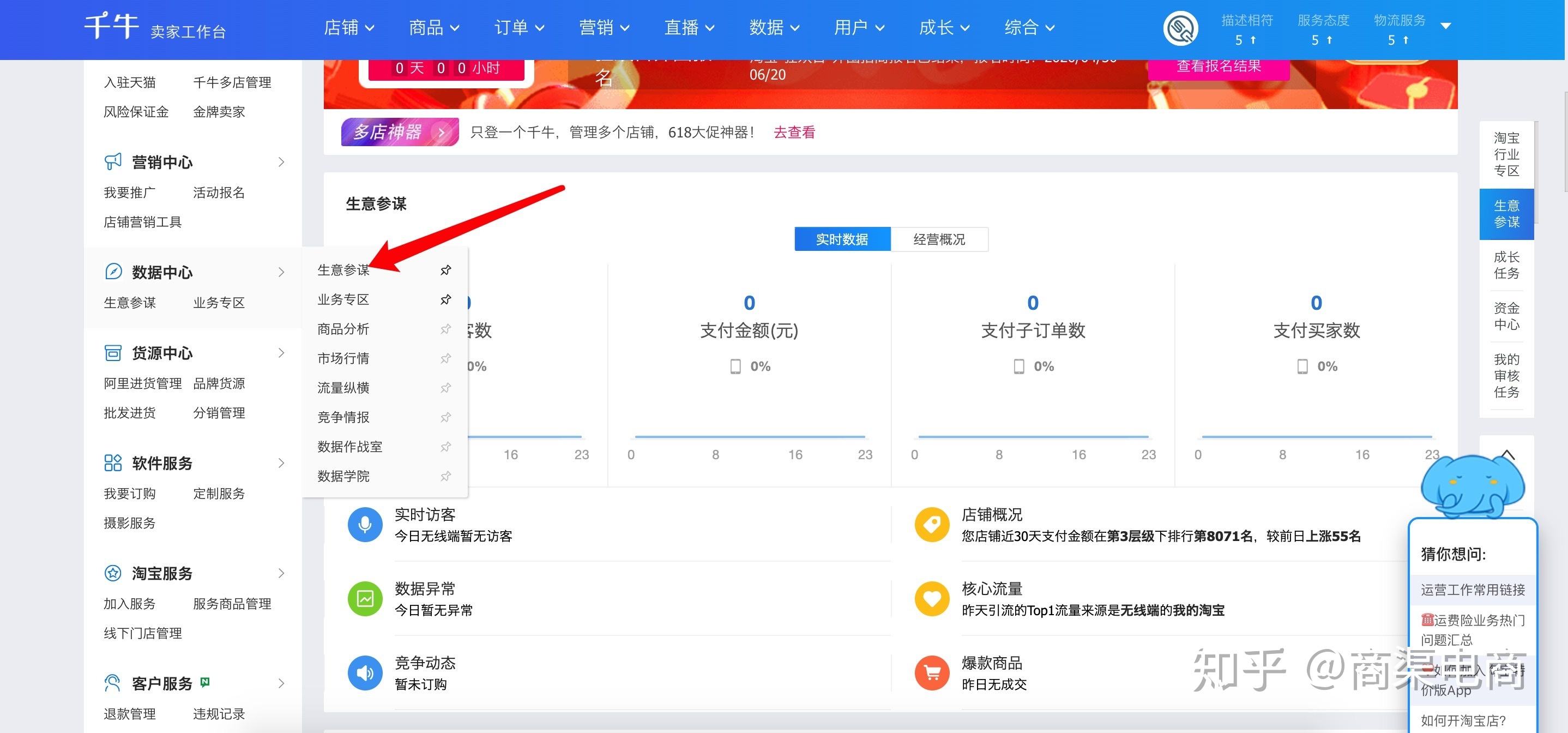
Task: Click the 核心流量 heart icon
Action: 932,599
